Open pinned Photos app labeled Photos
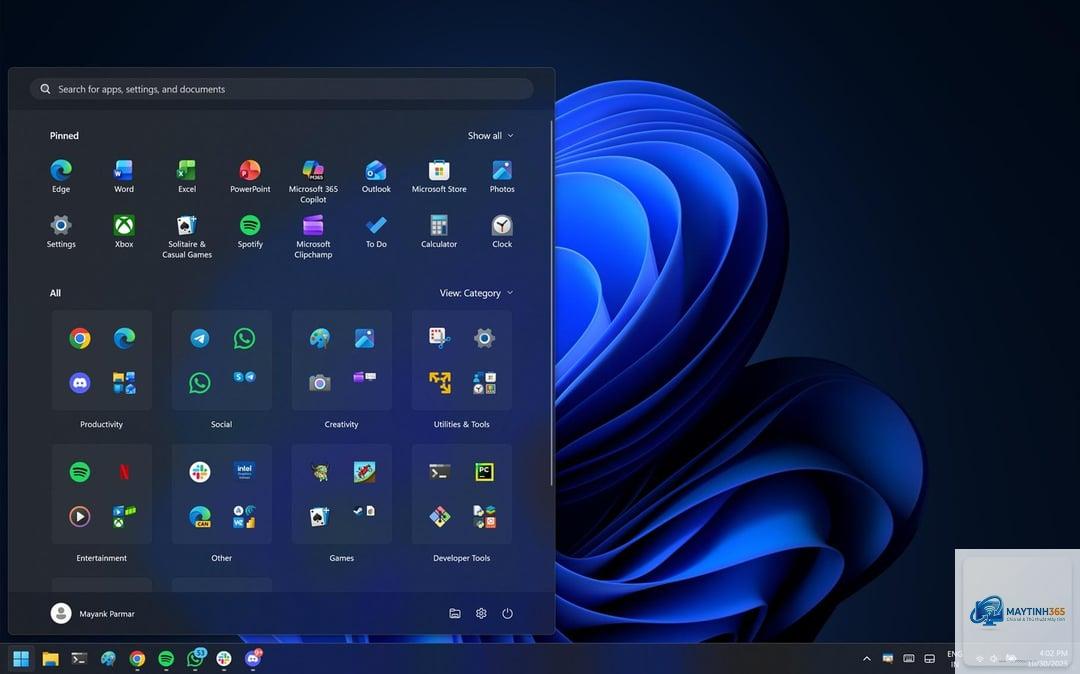This screenshot has width=1080, height=674. [x=502, y=176]
